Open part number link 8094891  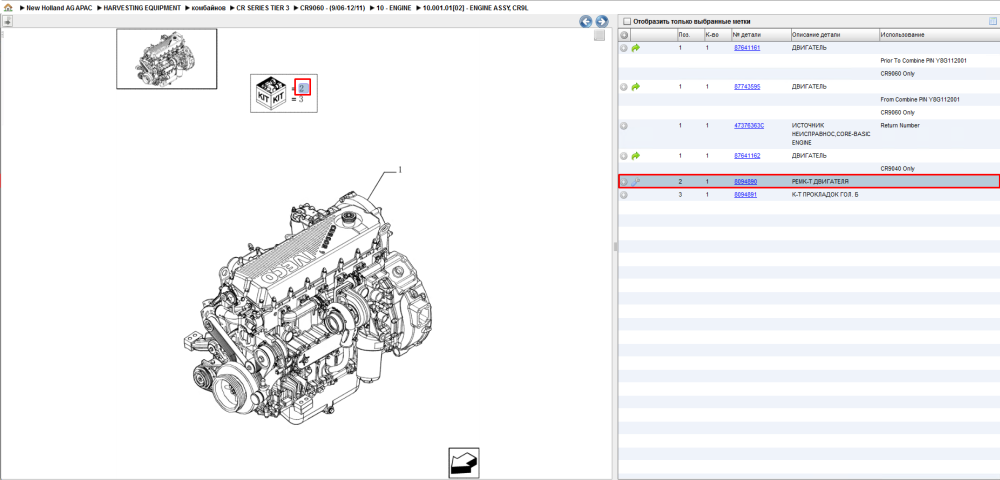[x=746, y=194]
